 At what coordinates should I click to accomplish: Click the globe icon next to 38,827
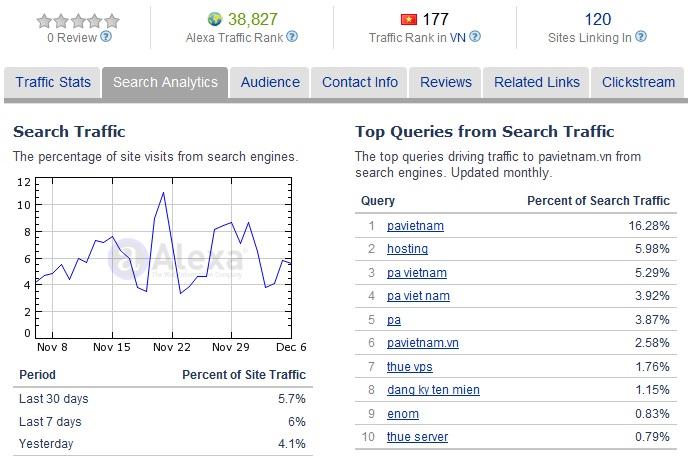pos(215,19)
